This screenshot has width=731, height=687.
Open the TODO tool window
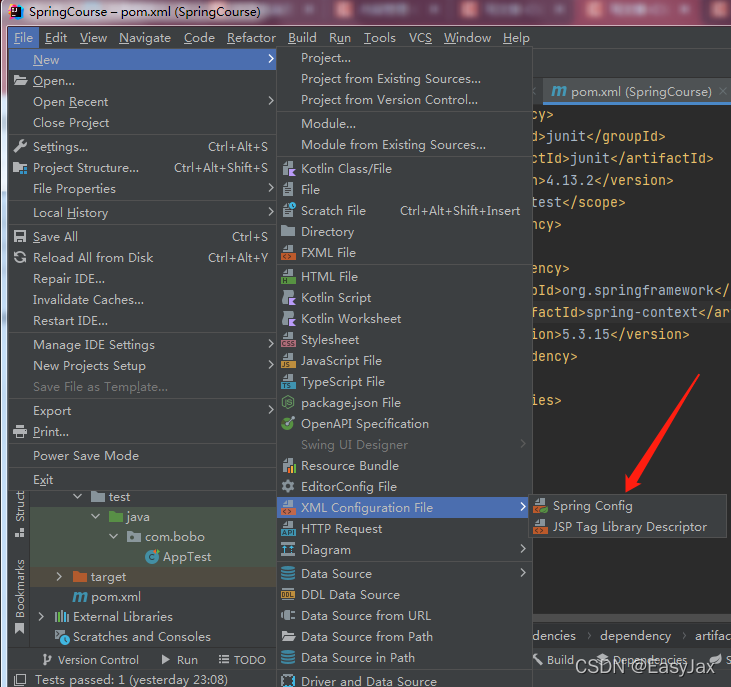click(242, 660)
